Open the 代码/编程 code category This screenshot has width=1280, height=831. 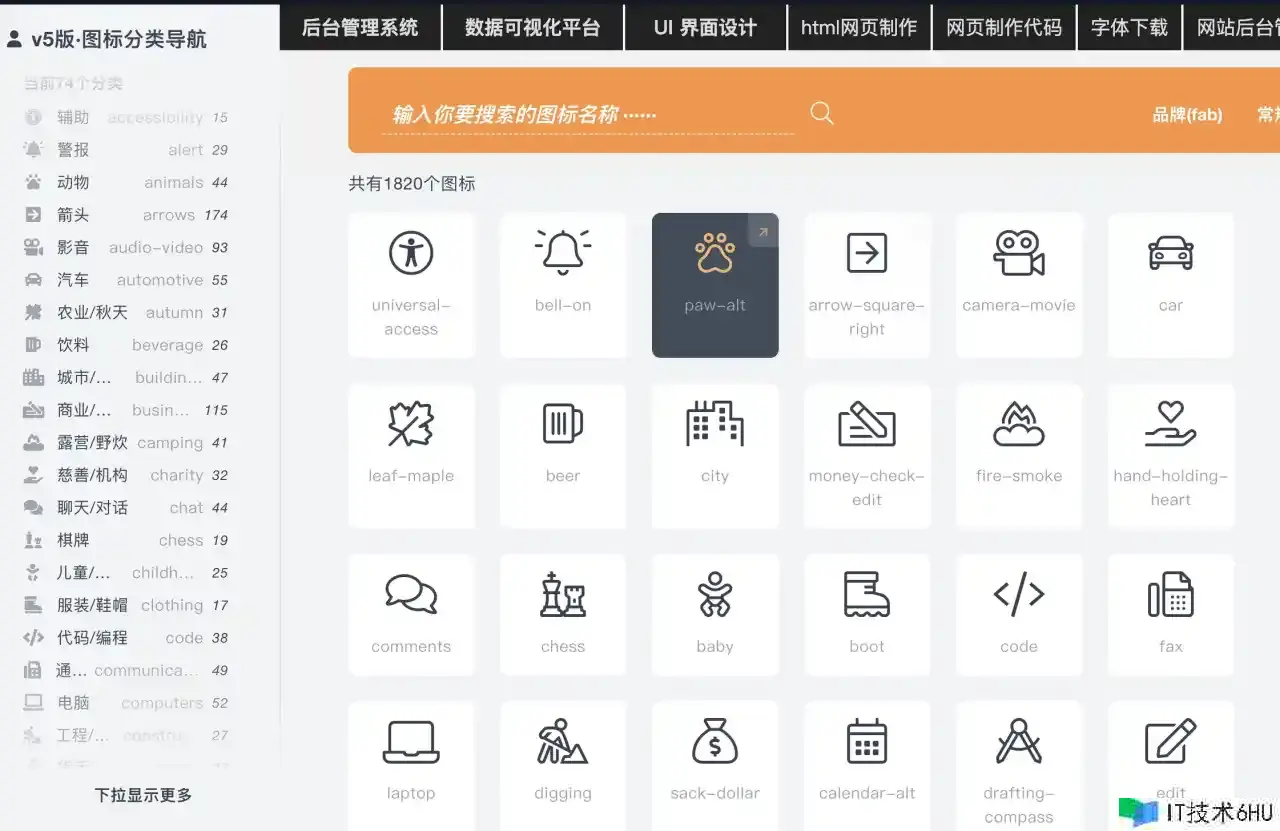[x=126, y=637]
